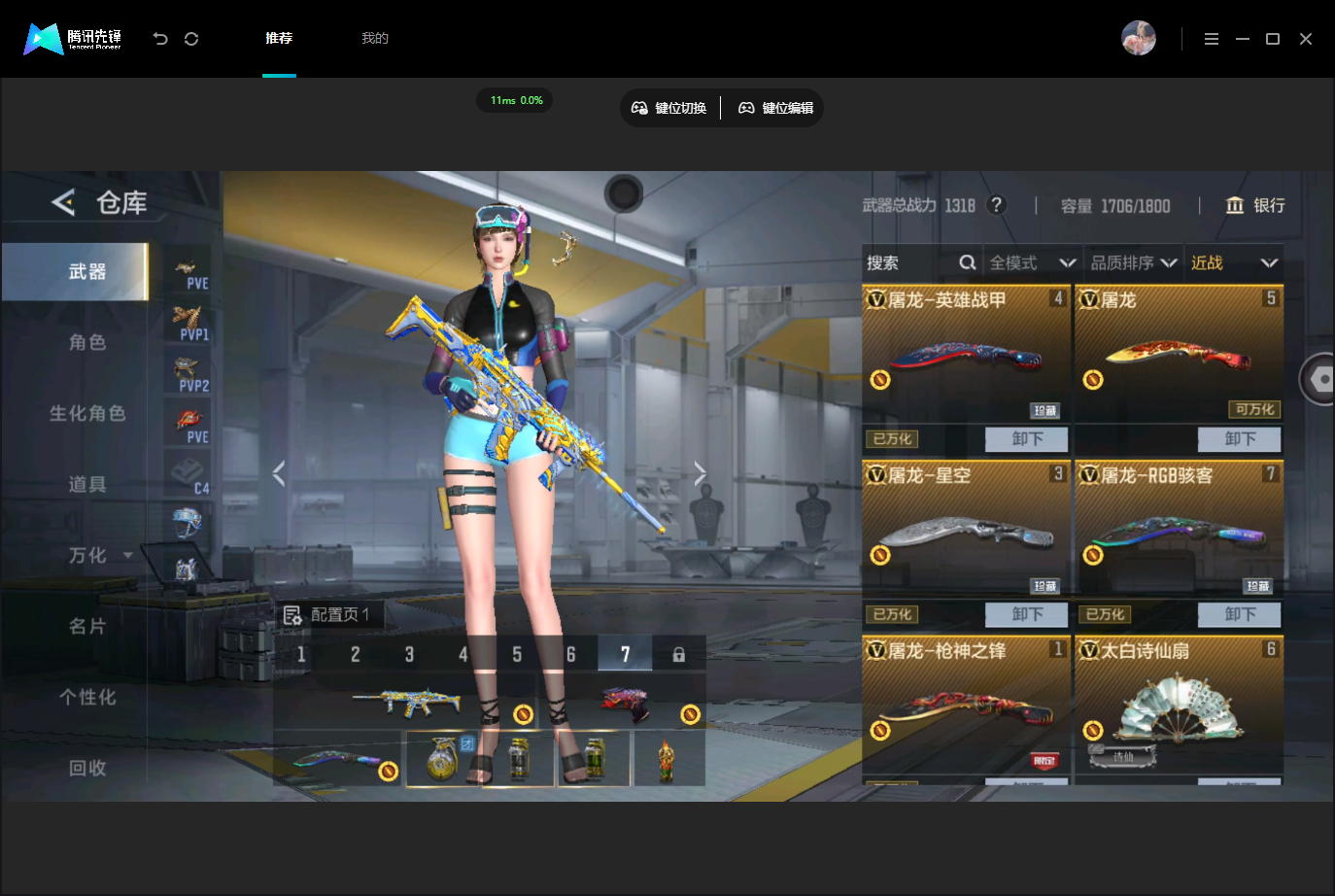Select the helmet equipment icon
This screenshot has width=1335, height=896.
click(x=187, y=523)
